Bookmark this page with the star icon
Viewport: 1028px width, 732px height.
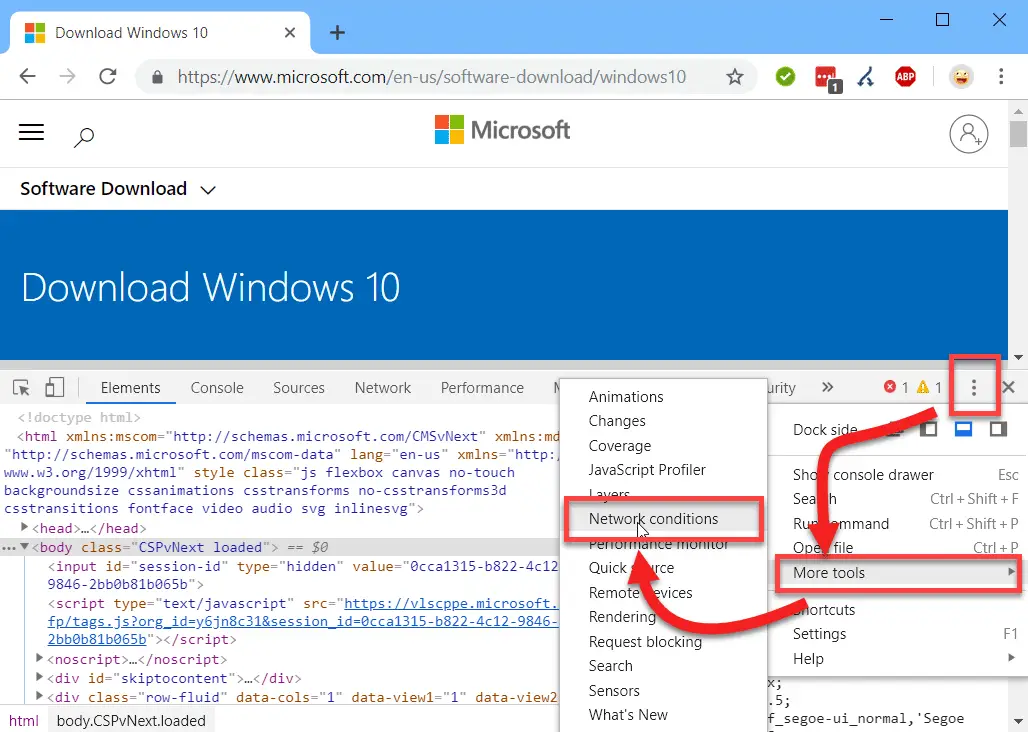pos(735,77)
